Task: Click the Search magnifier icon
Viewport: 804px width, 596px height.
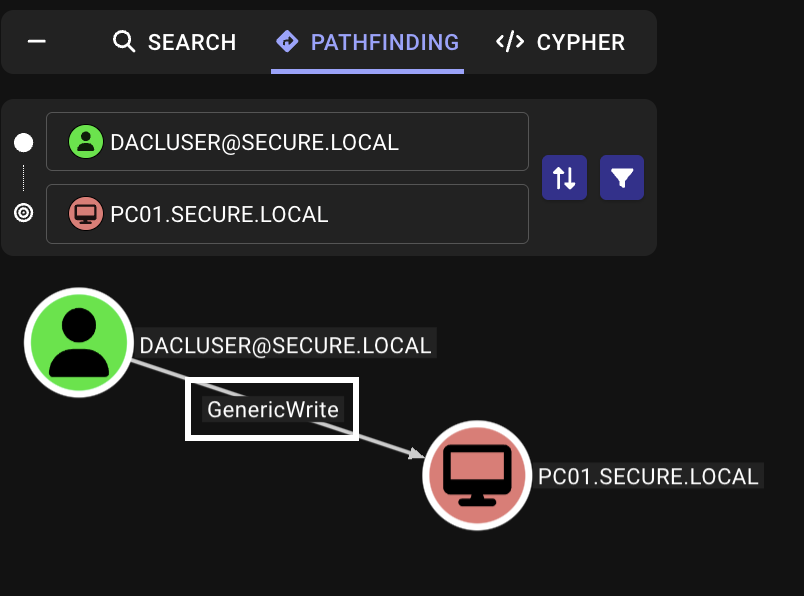Action: pyautogui.click(x=124, y=42)
